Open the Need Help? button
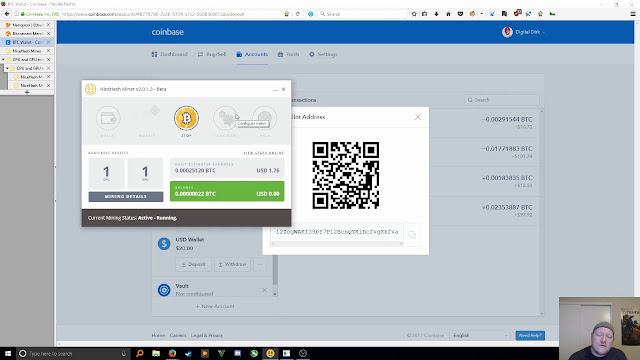 pyautogui.click(x=530, y=336)
